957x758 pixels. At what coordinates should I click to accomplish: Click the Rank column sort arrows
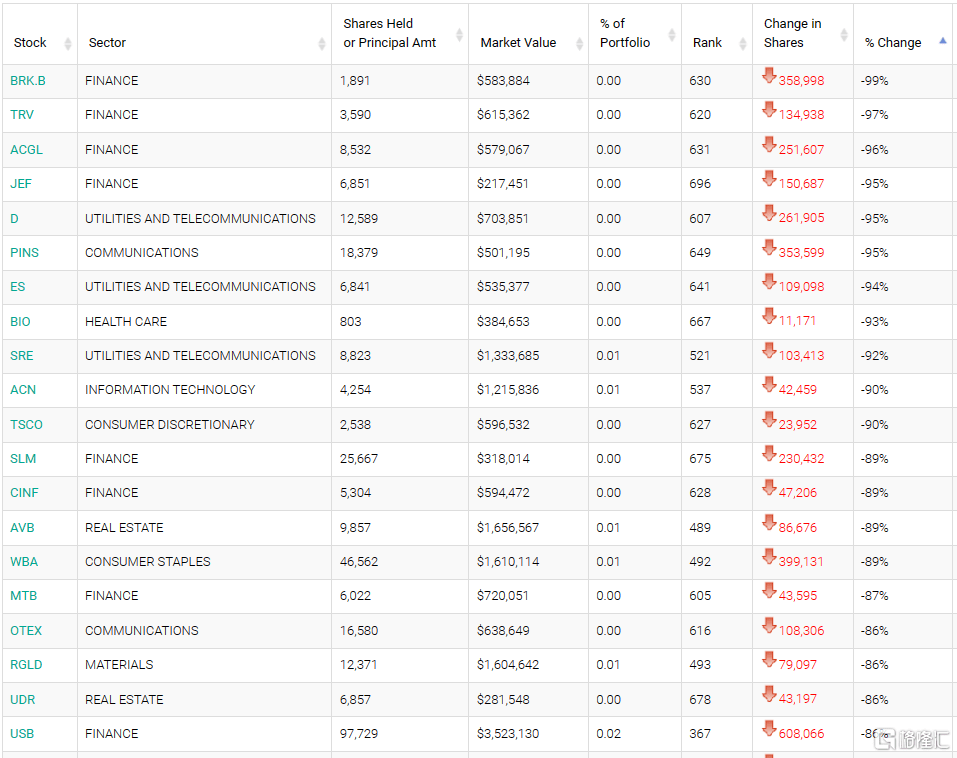(742, 44)
